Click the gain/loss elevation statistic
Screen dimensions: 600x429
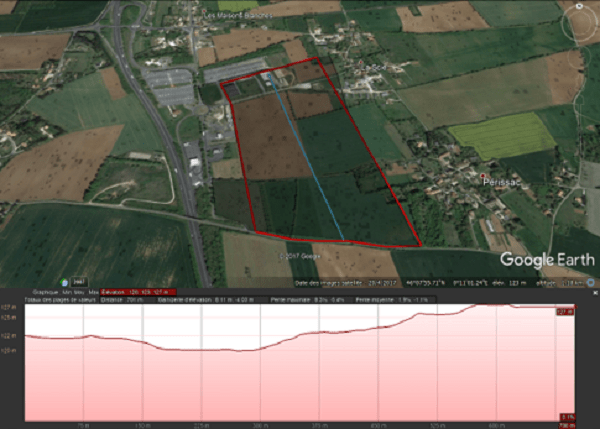189,299
